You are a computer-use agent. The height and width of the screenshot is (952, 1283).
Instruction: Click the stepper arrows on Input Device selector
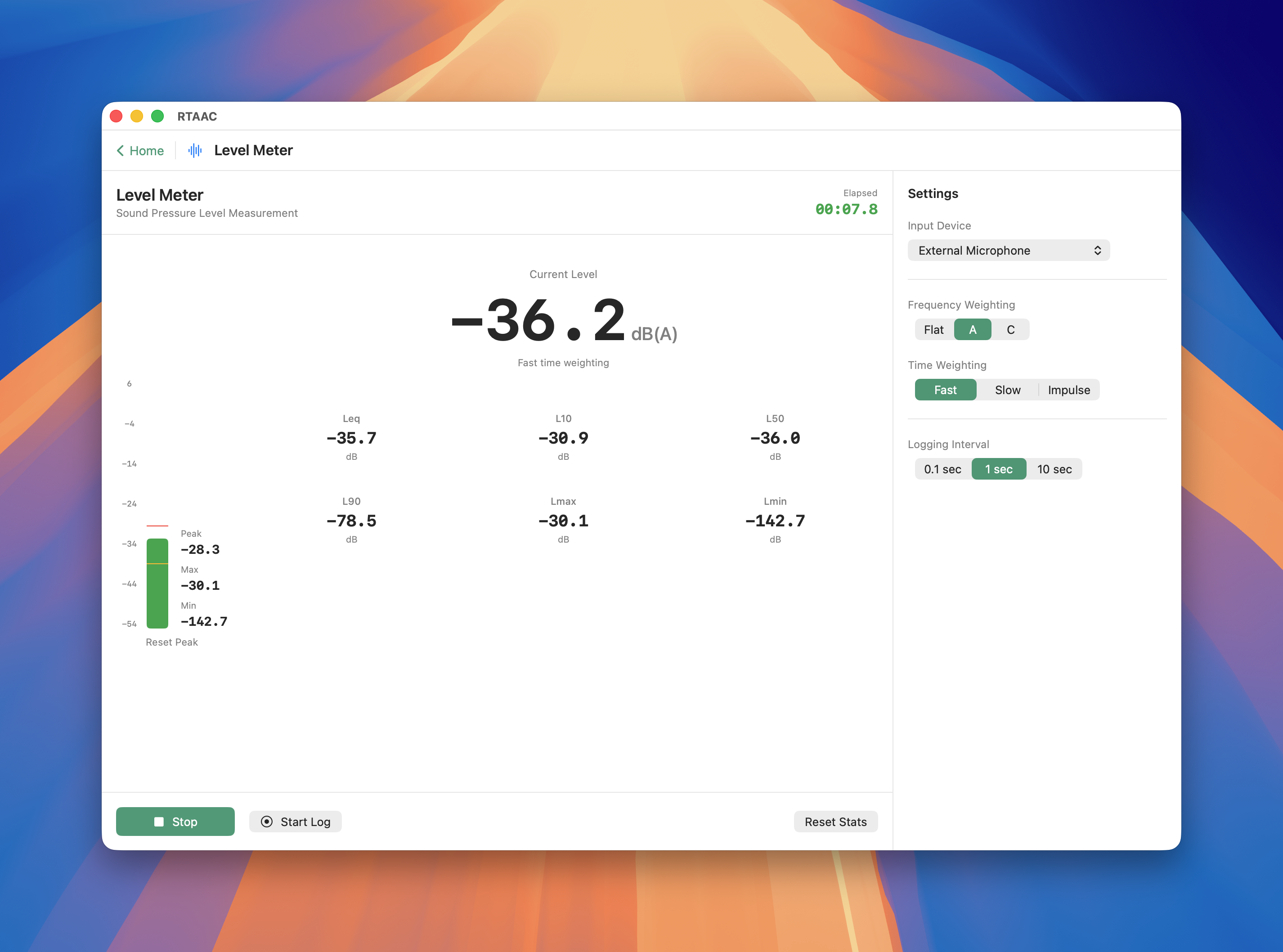coord(1098,250)
